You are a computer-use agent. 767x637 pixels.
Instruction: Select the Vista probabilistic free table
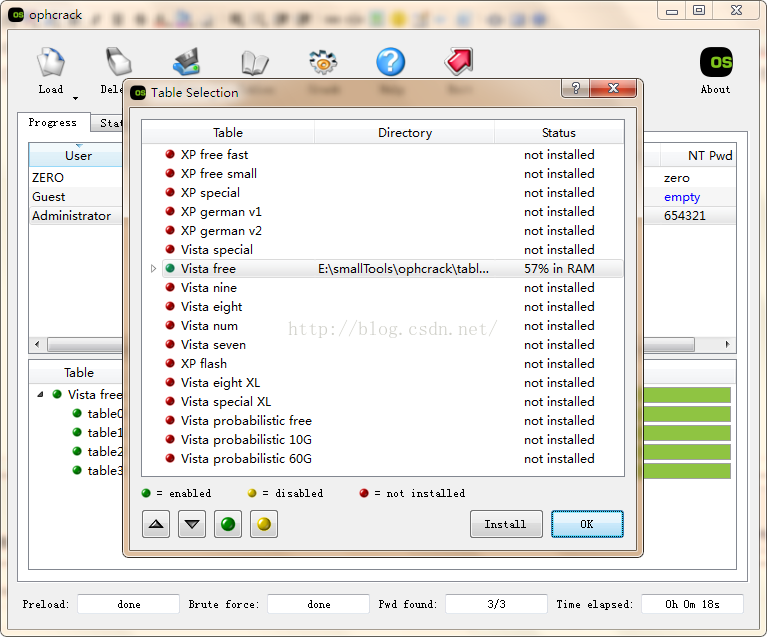[x=246, y=421]
